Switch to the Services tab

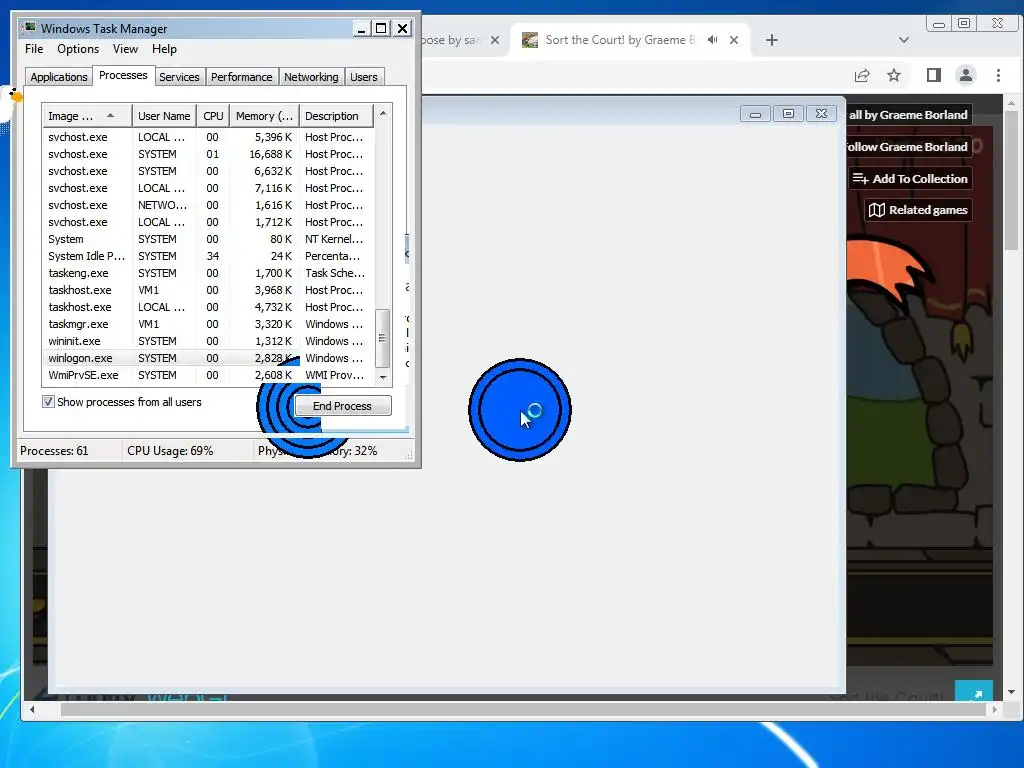[x=179, y=77]
